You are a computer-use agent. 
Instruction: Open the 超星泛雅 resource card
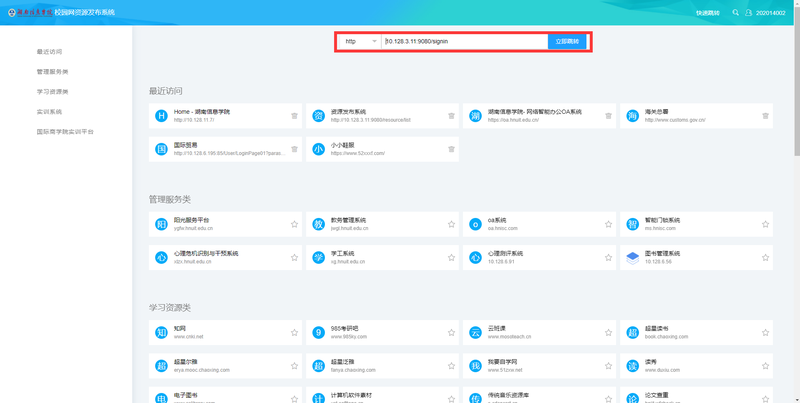(x=382, y=366)
